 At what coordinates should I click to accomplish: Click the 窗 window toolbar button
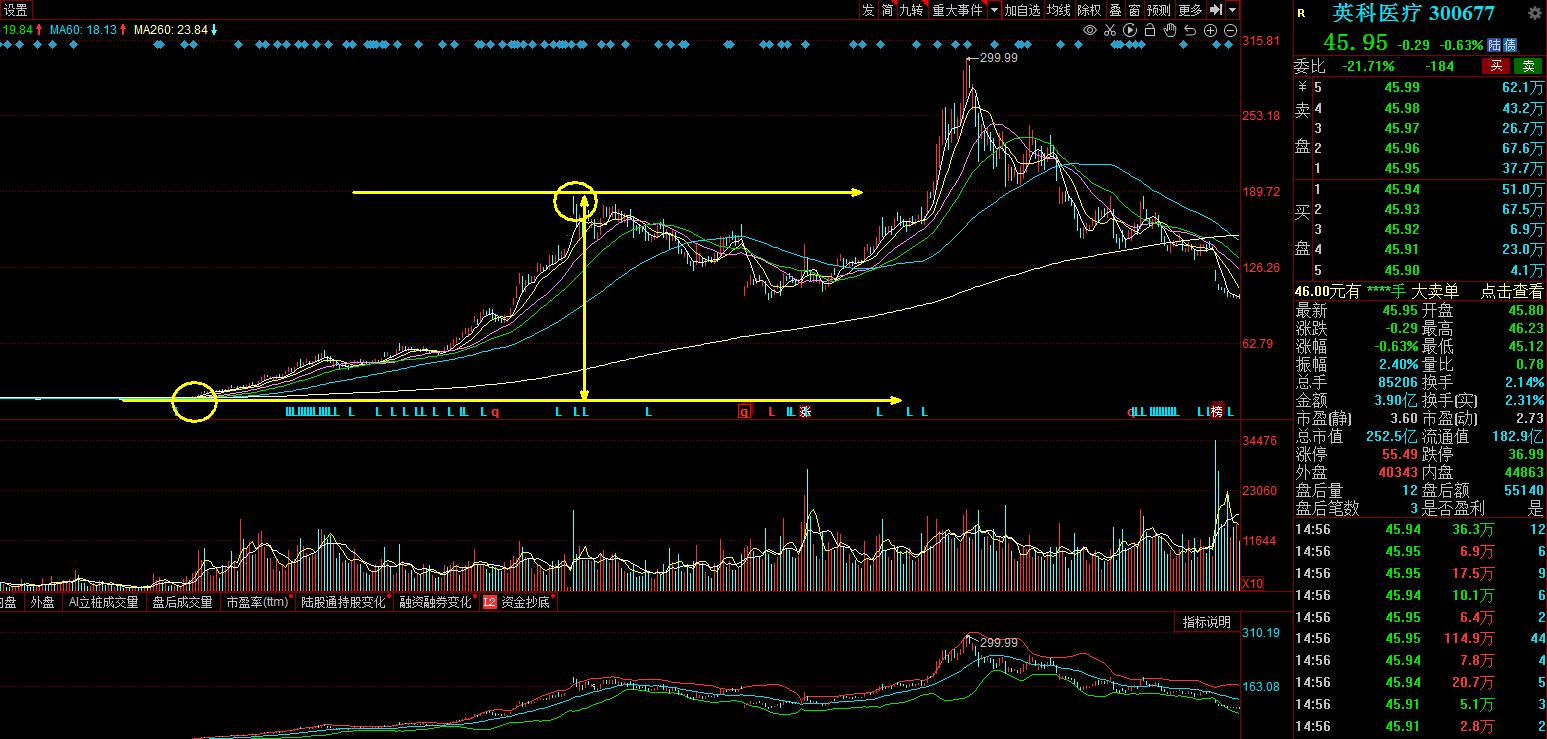[1134, 10]
